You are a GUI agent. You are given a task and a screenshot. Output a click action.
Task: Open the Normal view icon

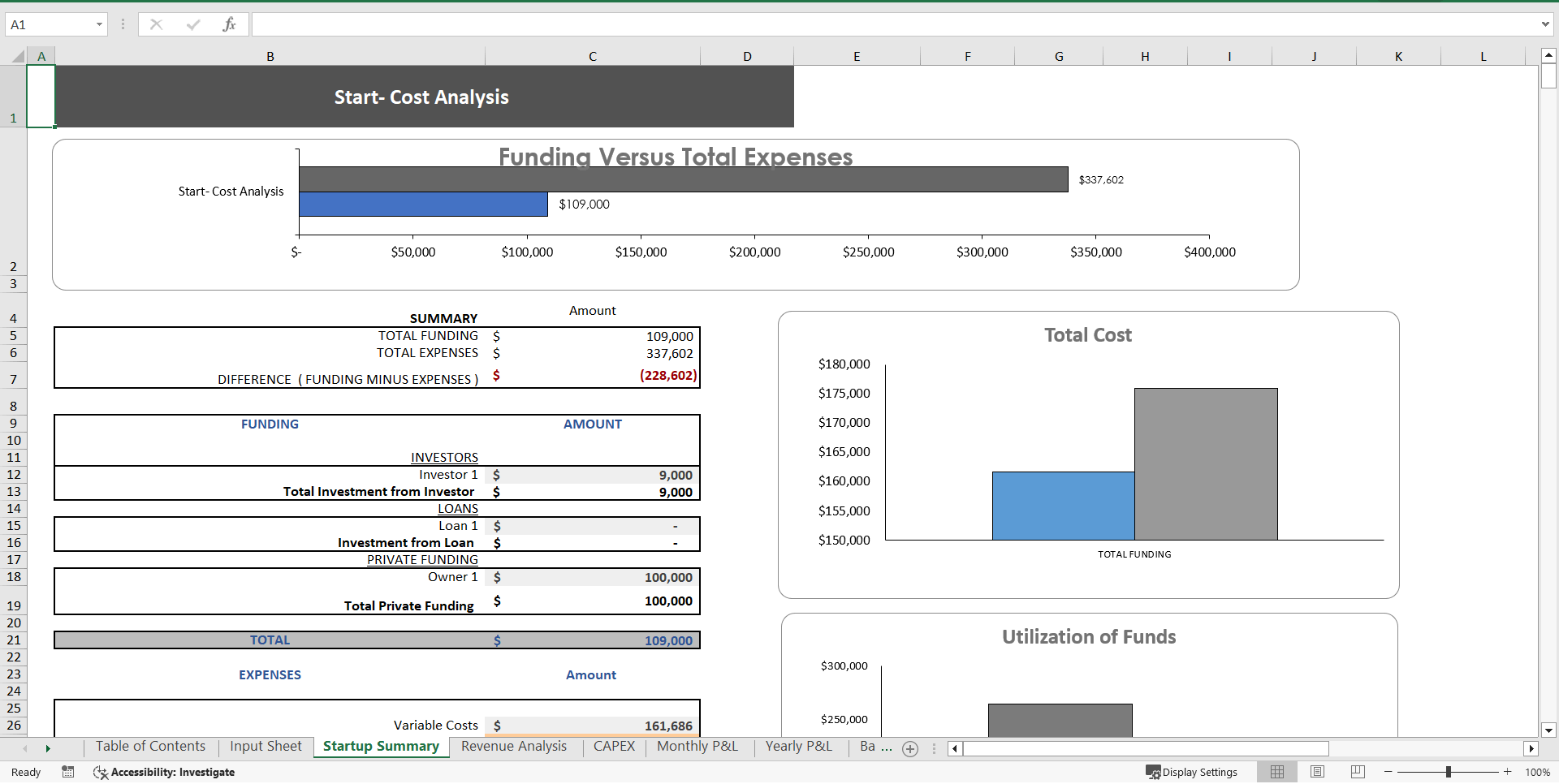[1276, 772]
